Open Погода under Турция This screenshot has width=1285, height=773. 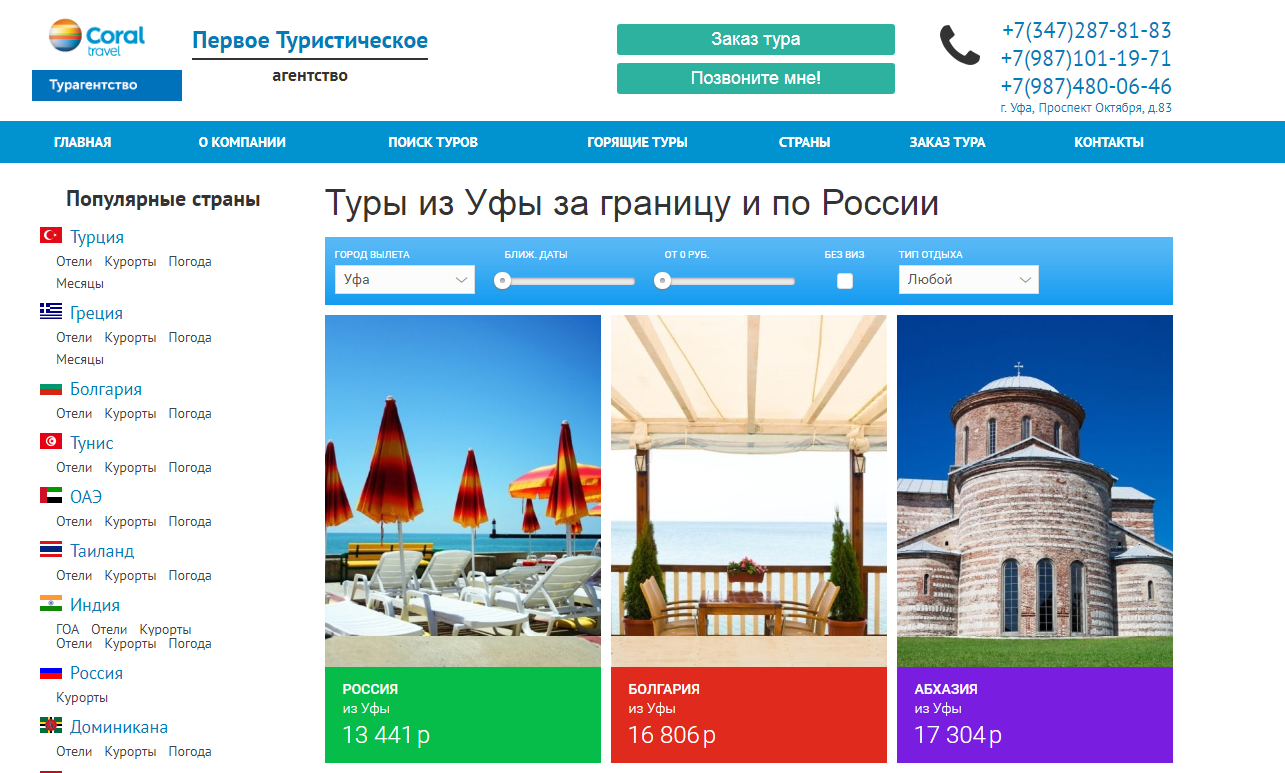190,261
